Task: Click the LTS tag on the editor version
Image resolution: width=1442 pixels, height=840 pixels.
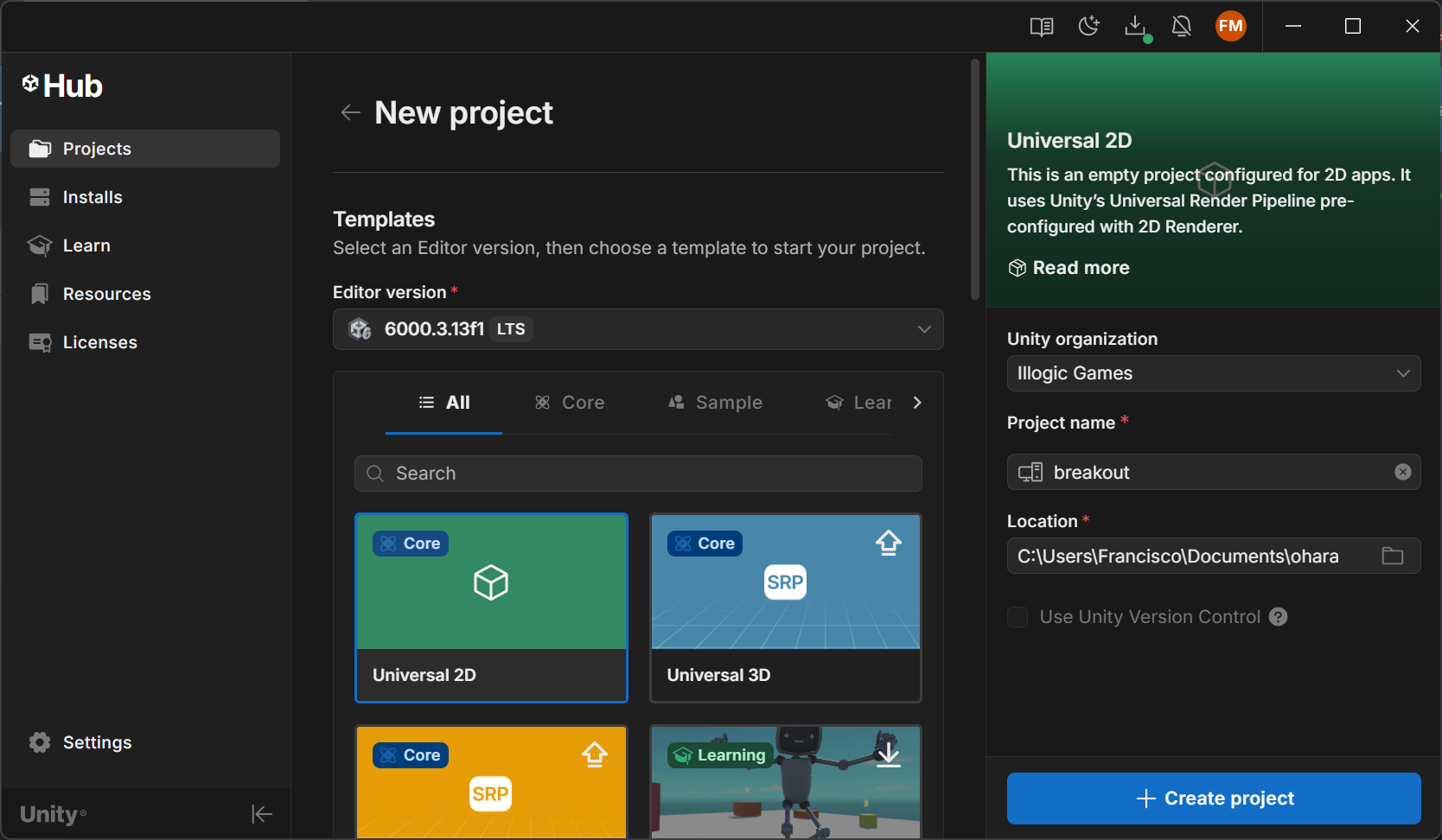Action: pyautogui.click(x=511, y=329)
